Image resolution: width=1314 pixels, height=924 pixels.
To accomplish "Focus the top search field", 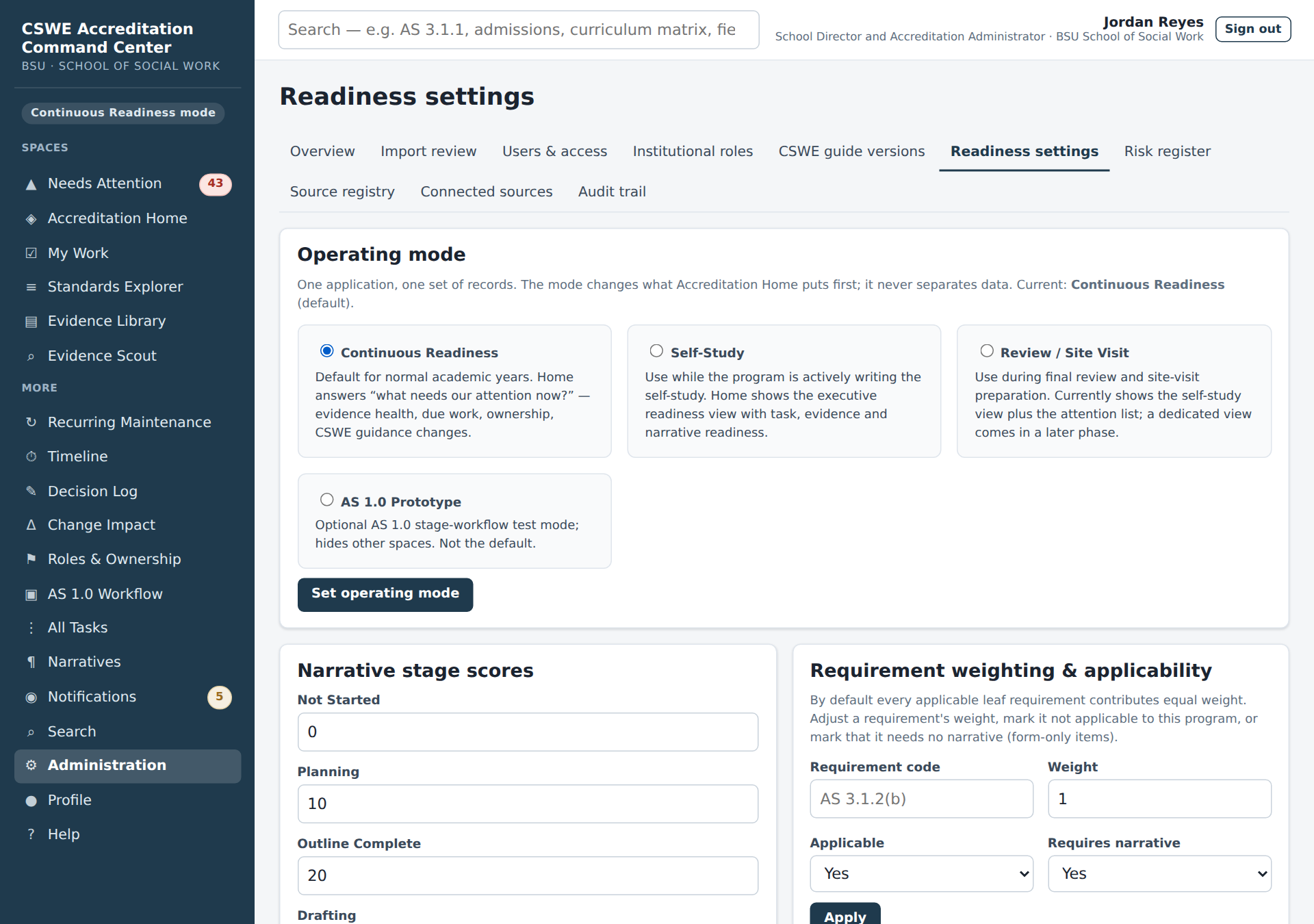I will 519,30.
